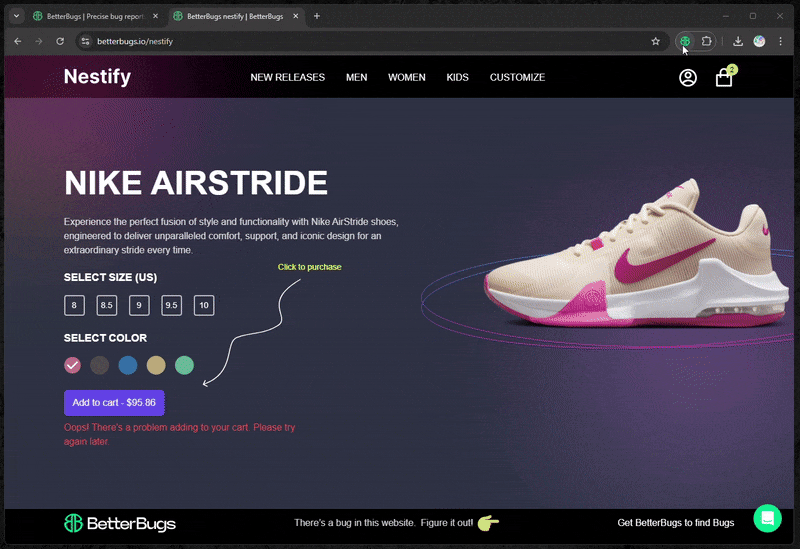800x549 pixels.
Task: Click the Nike AirStride shoe image
Action: point(635,254)
